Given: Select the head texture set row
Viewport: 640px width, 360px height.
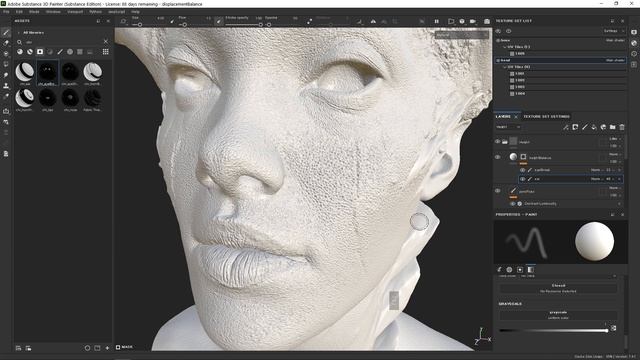Looking at the screenshot, I should pyautogui.click(x=561, y=60).
